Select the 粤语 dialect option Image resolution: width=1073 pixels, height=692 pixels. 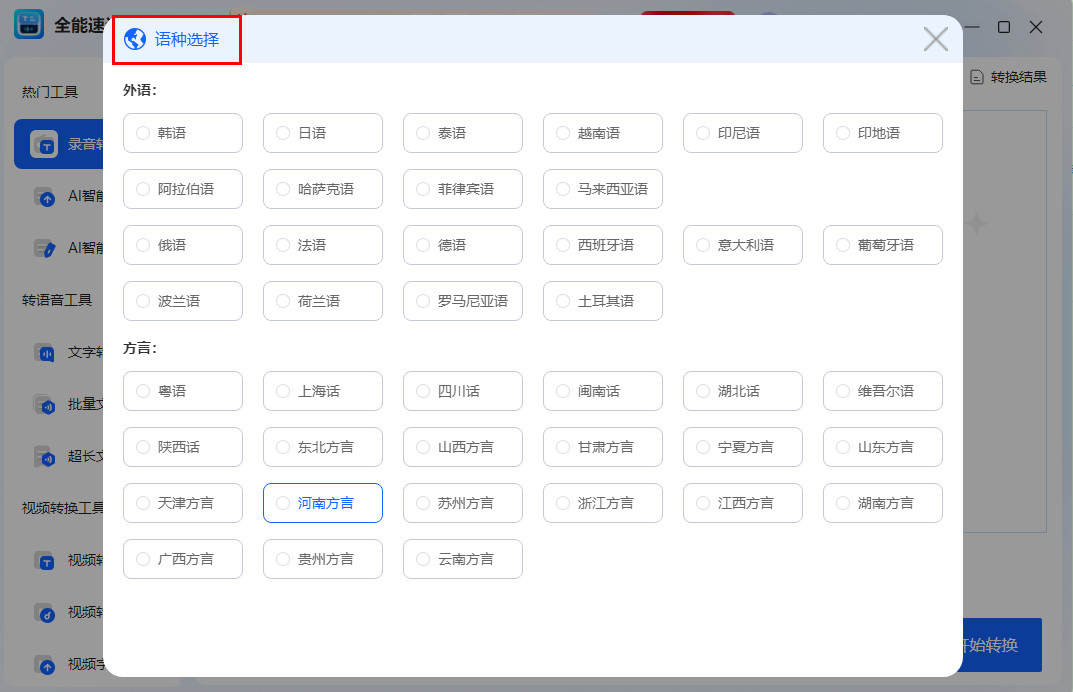[x=183, y=391]
